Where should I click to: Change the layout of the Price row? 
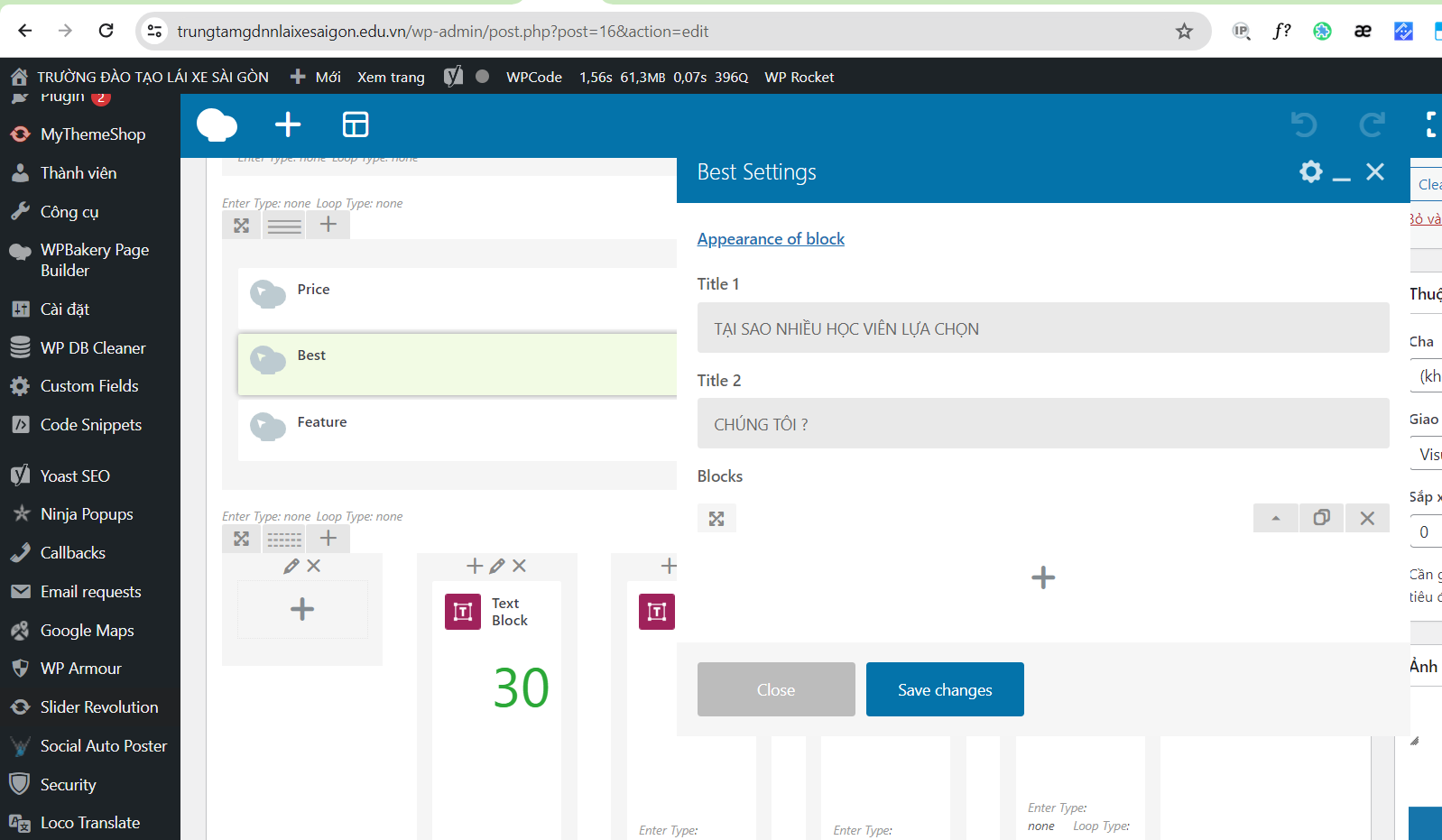click(284, 226)
